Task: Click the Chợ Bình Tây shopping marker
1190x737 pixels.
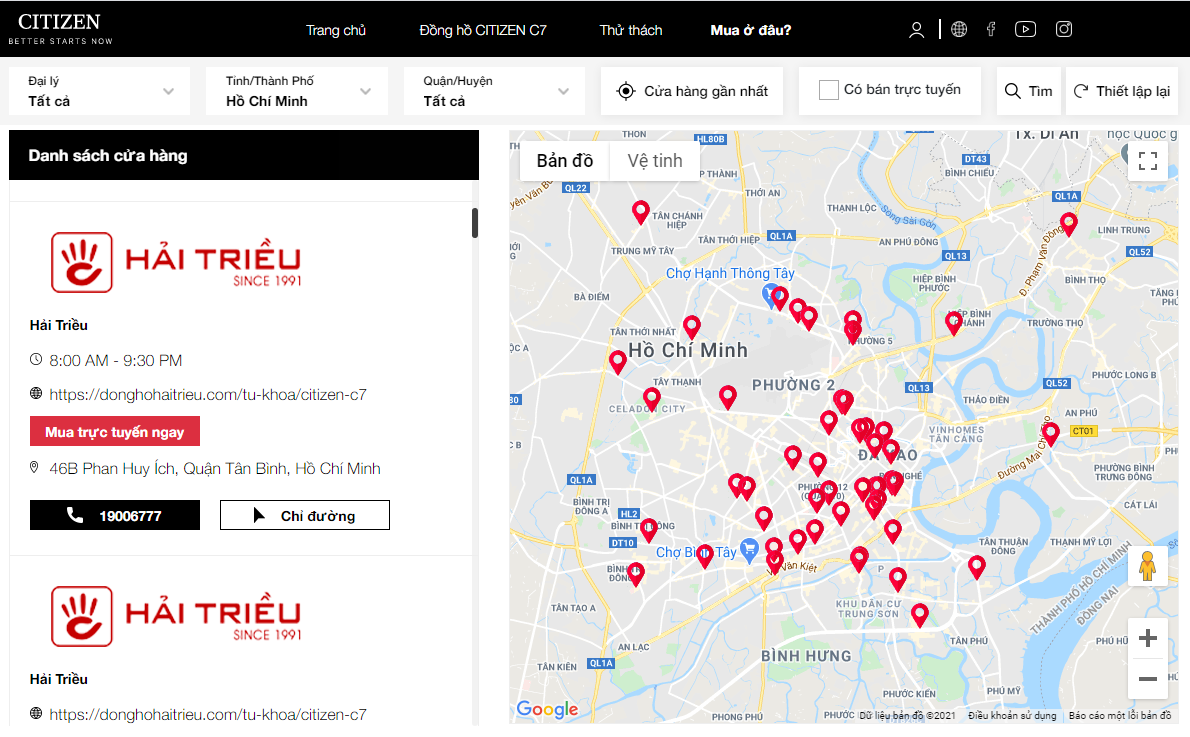Action: point(749,549)
